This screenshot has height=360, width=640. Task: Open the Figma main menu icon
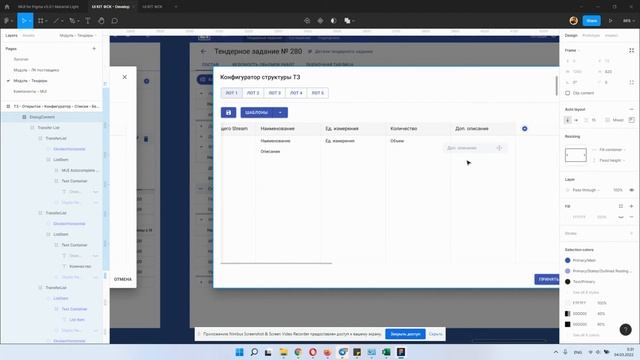point(8,20)
